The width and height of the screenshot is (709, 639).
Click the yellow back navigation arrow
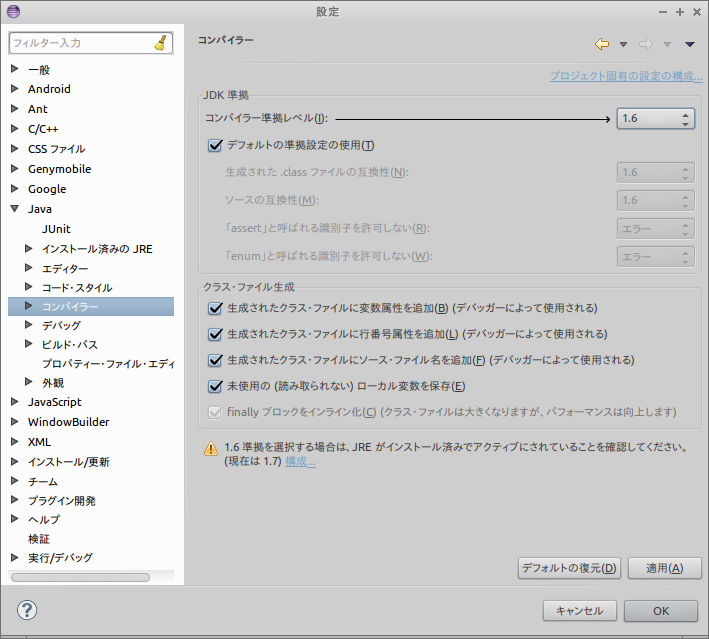point(602,44)
